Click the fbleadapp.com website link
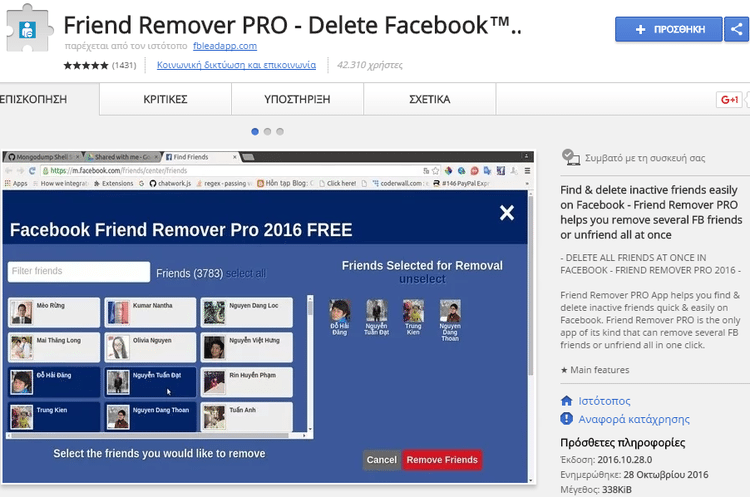The image size is (750, 497). pos(225,46)
